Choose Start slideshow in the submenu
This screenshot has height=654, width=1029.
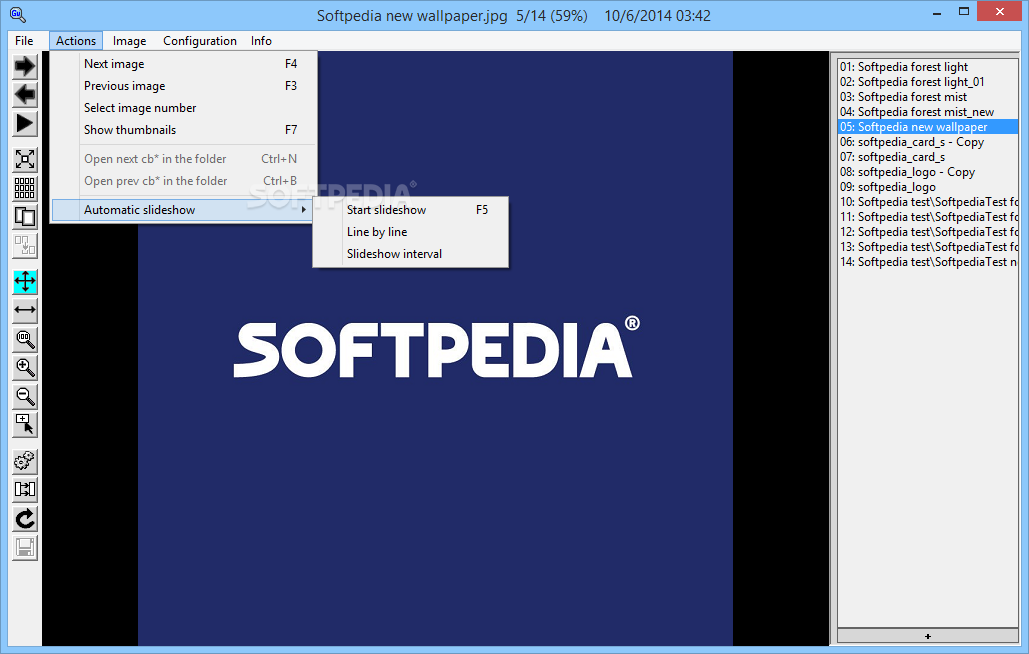[x=411, y=210]
